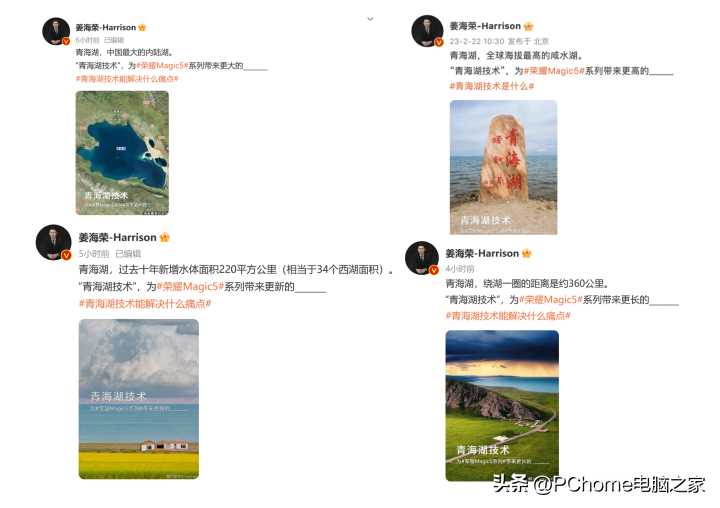Click crown badge beside top-right username
The height and width of the screenshot is (508, 720).
(529, 26)
